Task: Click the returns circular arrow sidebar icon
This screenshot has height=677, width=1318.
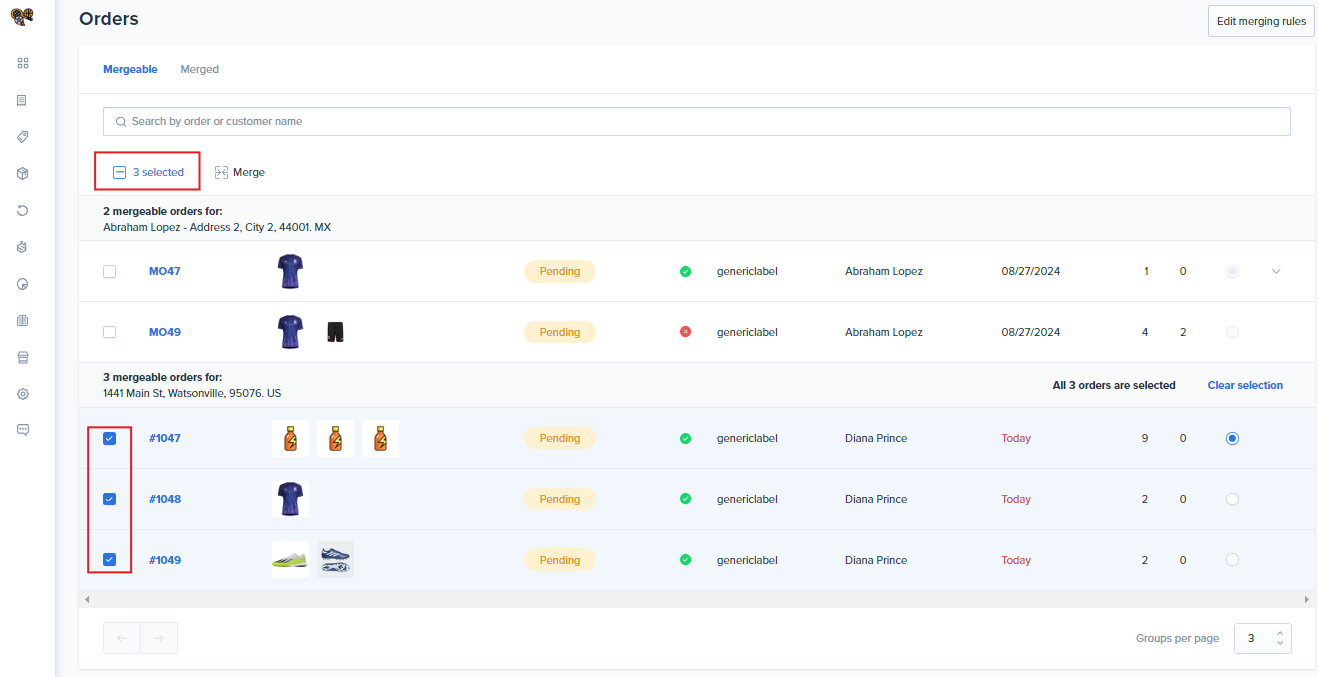Action: tap(23, 211)
